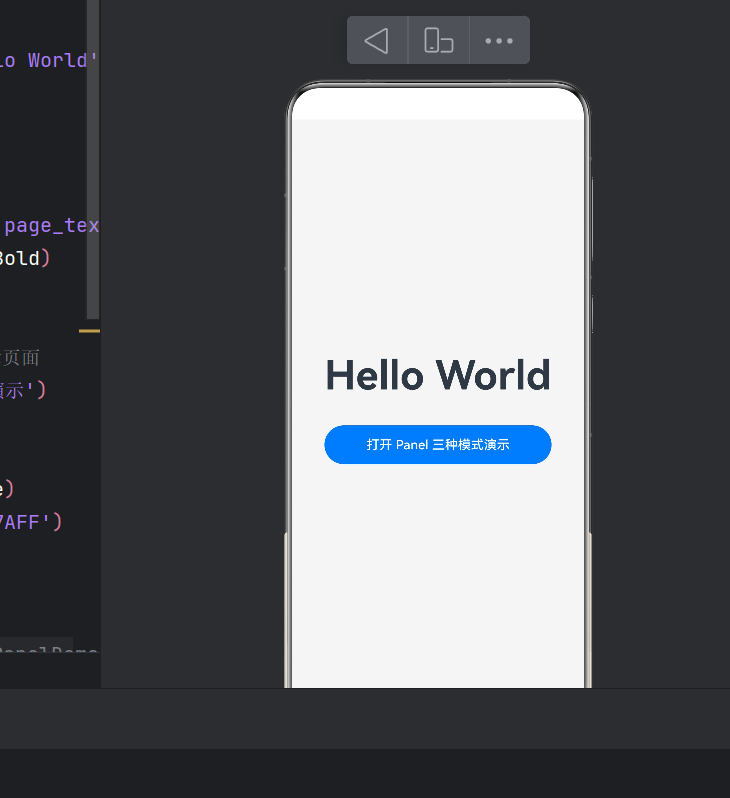Image resolution: width=730 pixels, height=798 pixels.
Task: Click the '示' string text in code
Action: (x=13, y=391)
